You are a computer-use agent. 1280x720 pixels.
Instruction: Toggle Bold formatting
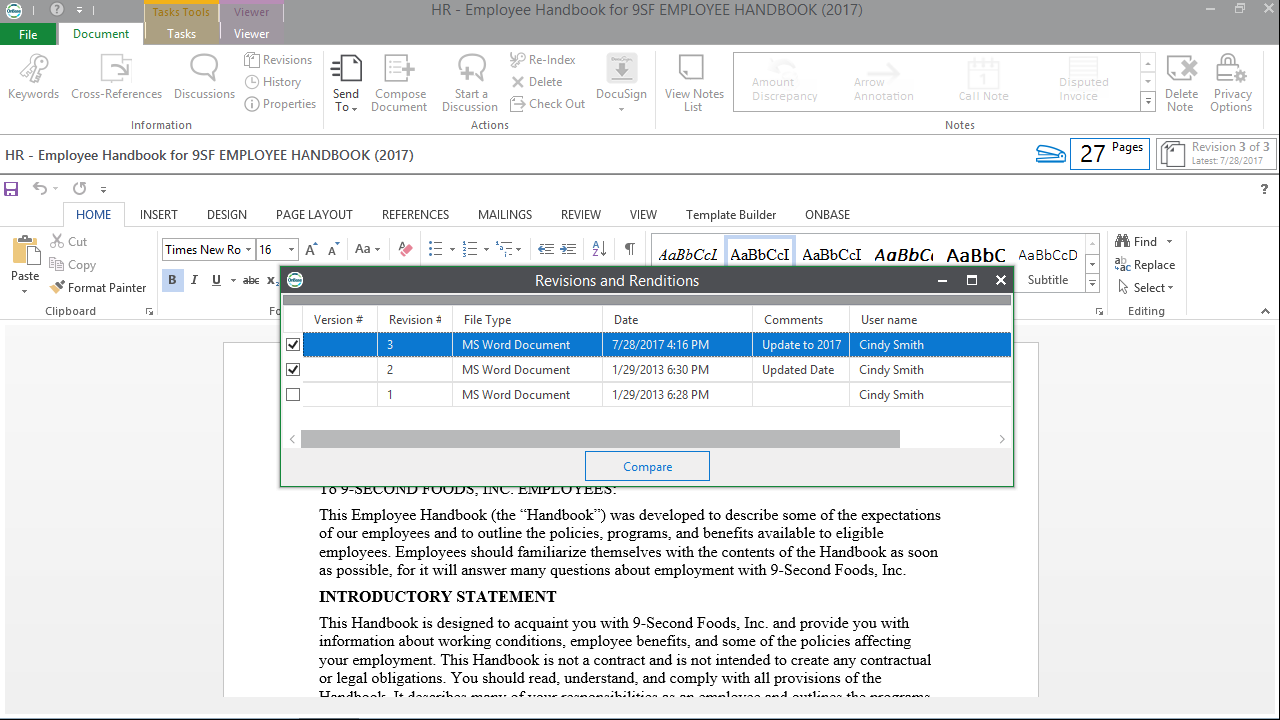[172, 280]
